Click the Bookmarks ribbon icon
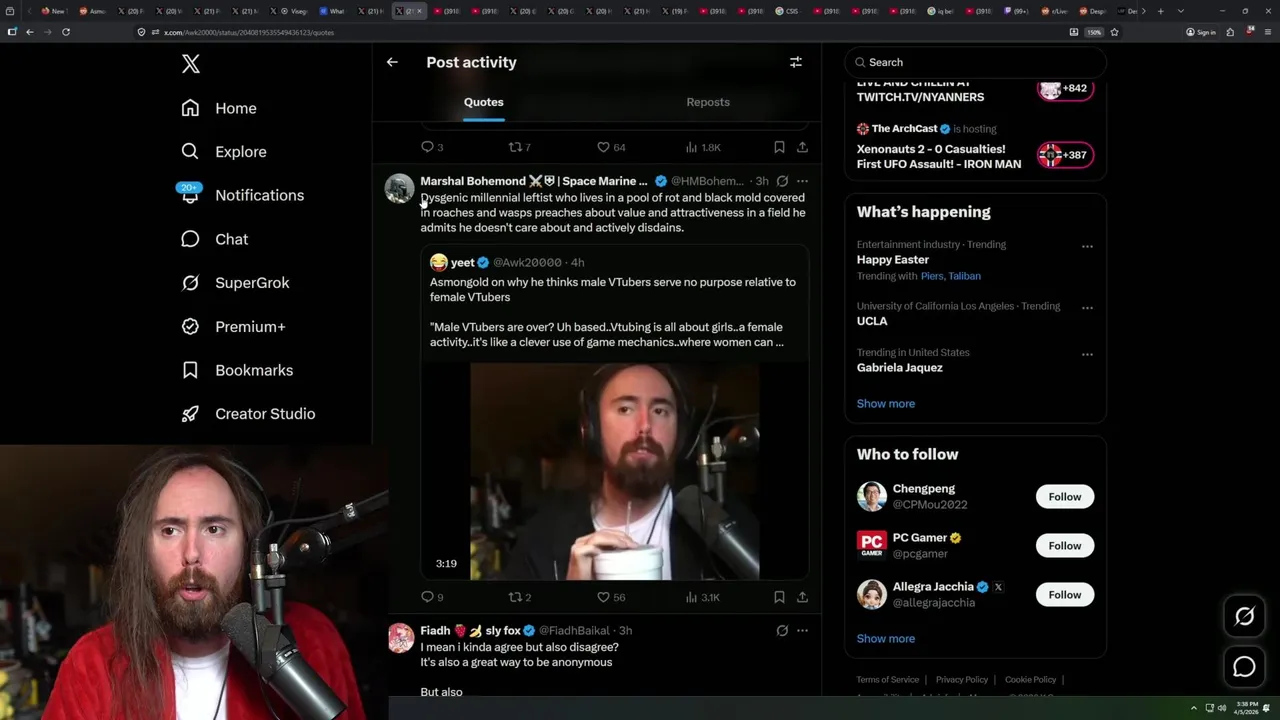Viewport: 1280px width, 720px height. pyautogui.click(x=190, y=370)
